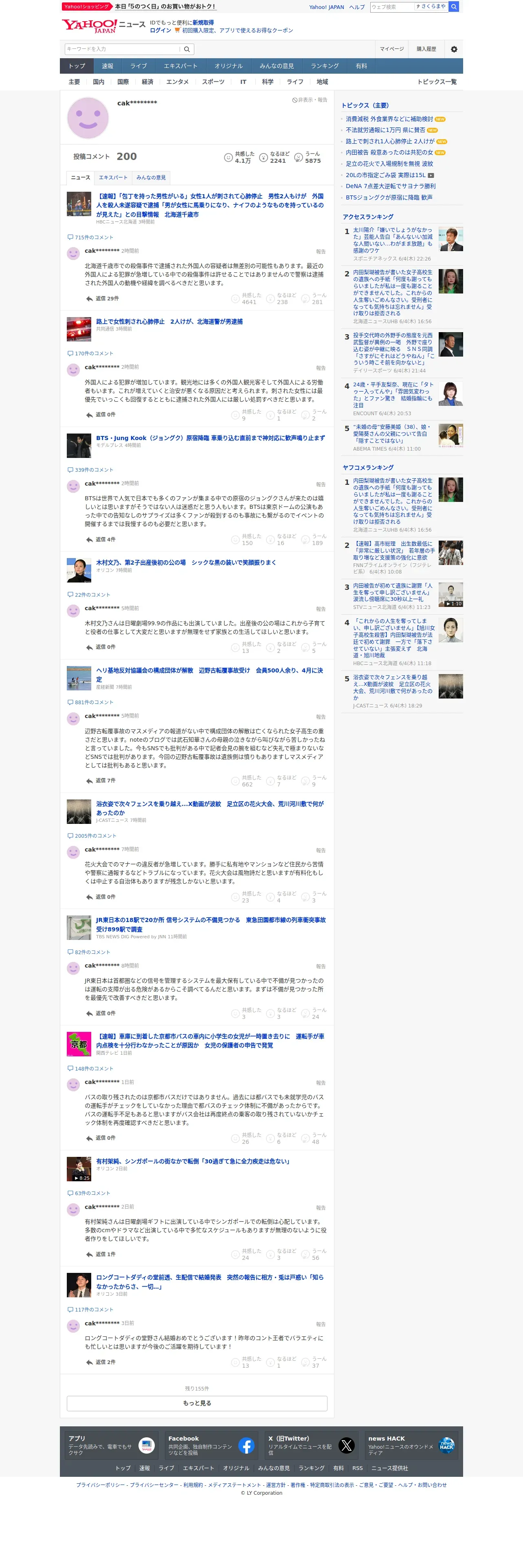This screenshot has height=1568, width=523.
Task: Open the 339件のコメント comment thread
Action: coord(90,470)
